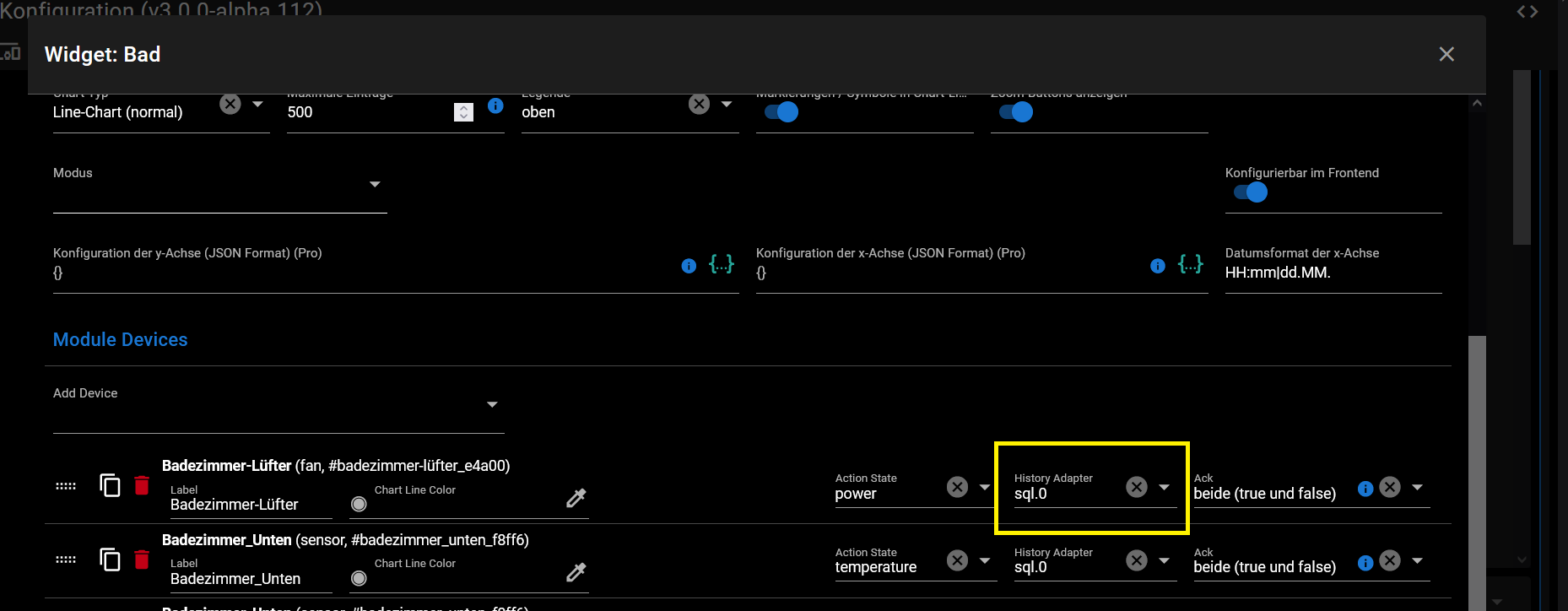The width and height of the screenshot is (1568, 611).
Task: Duplicate the Badezimmer-Lüfter device
Action: [110, 485]
